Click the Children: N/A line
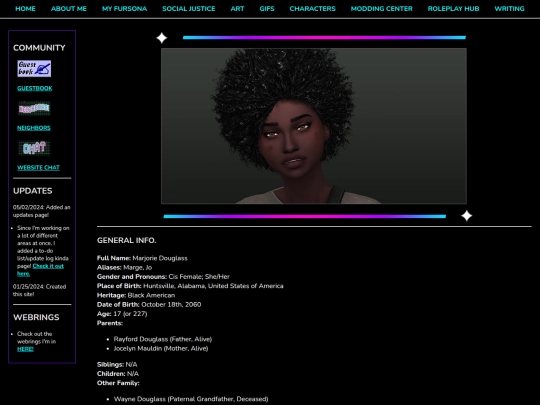Screen dimensions: 540x405 pyautogui.click(x=118, y=374)
